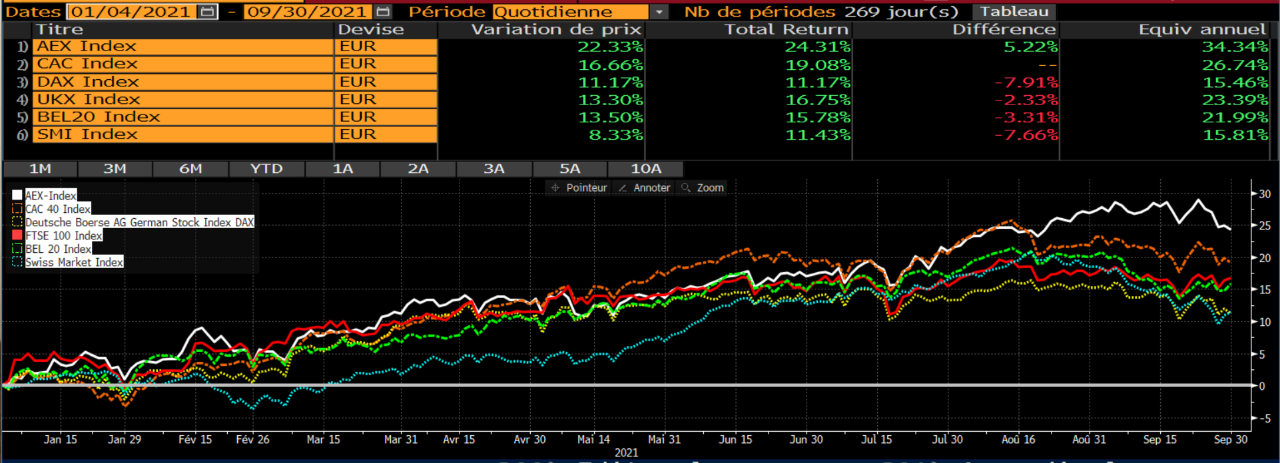
Task: Click the SMI Index title cell
Action: point(184,134)
